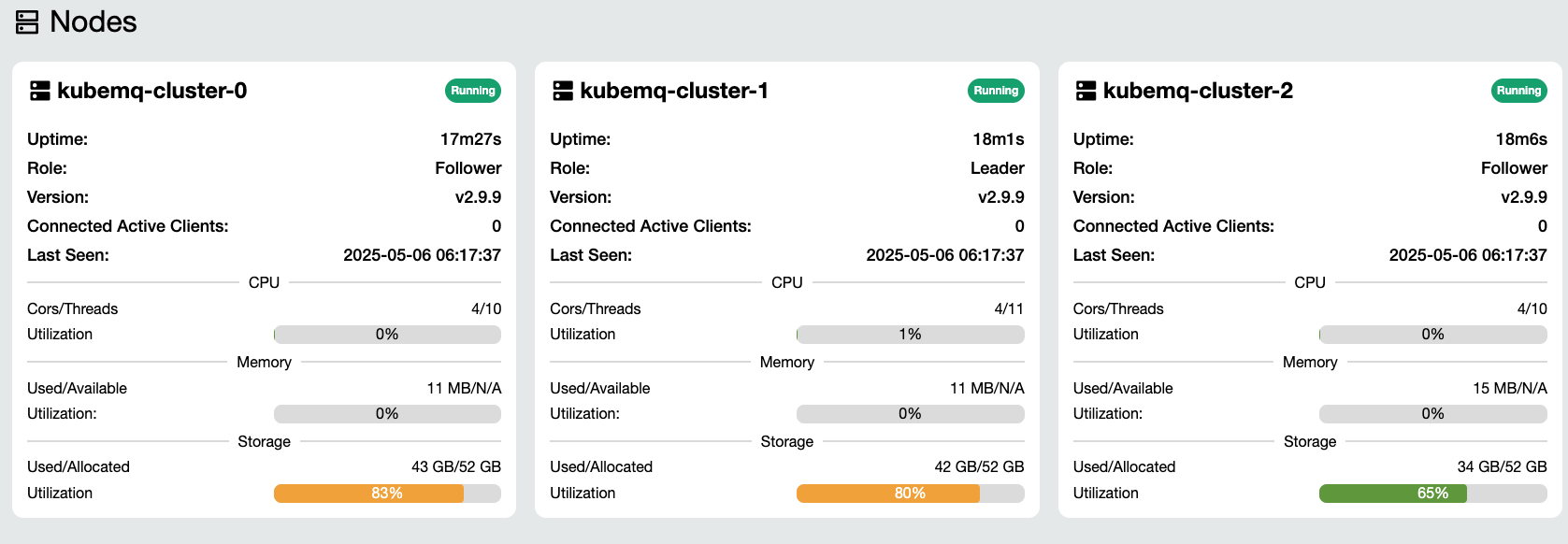Click kubemq-cluster-0 memory utilization bar
Viewport: 1568px width, 544px height.
387,414
